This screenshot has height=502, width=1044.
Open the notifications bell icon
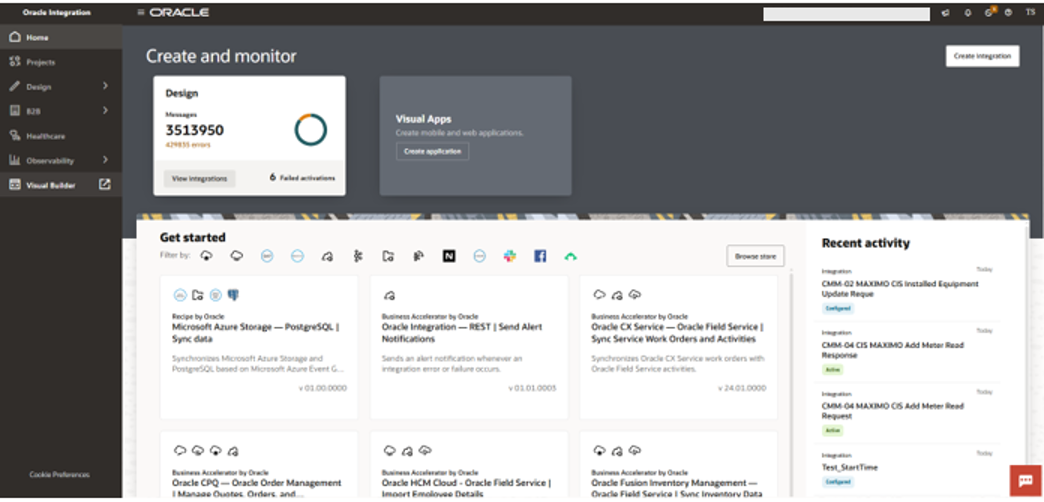coord(968,13)
